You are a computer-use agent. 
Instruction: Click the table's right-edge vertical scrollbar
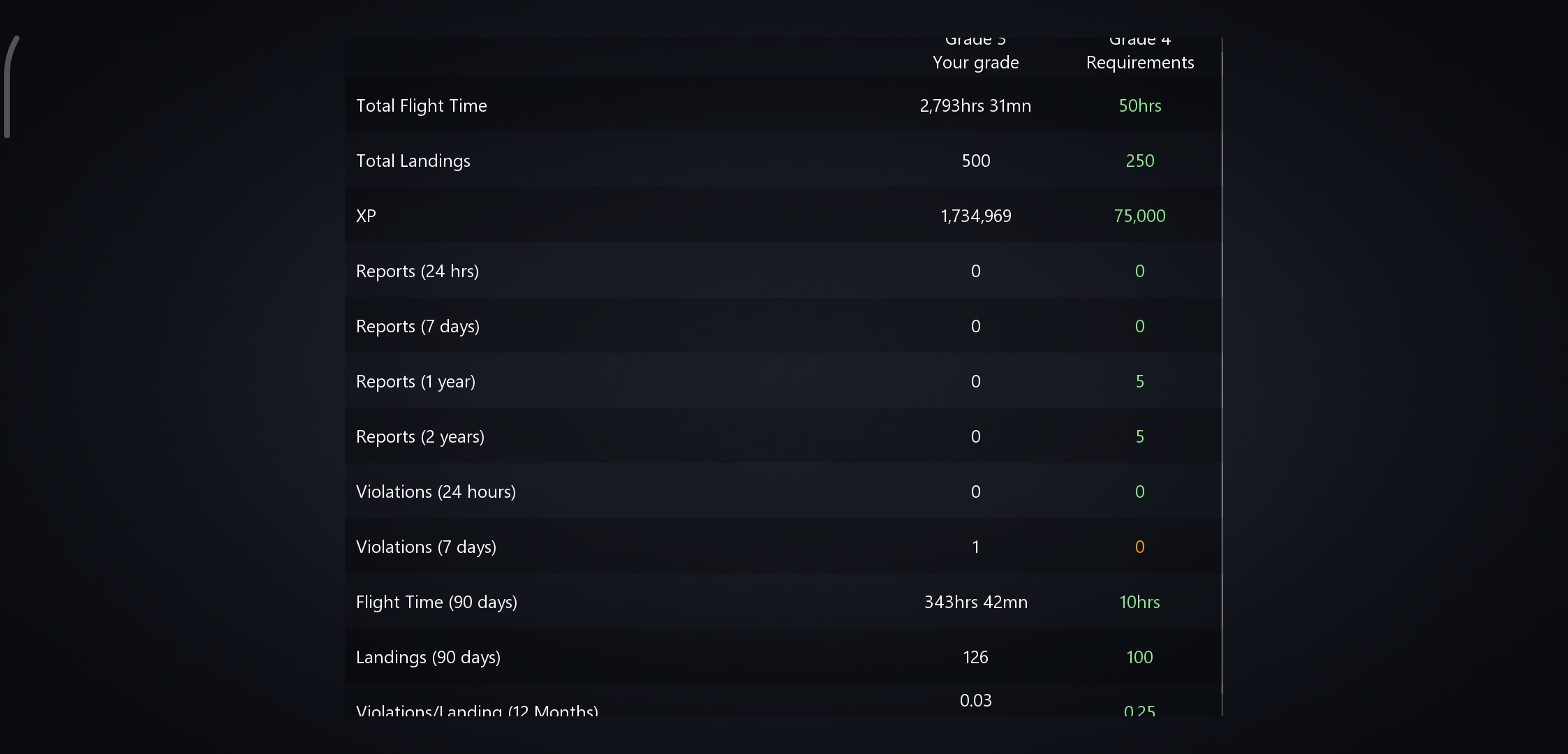tap(1222, 377)
